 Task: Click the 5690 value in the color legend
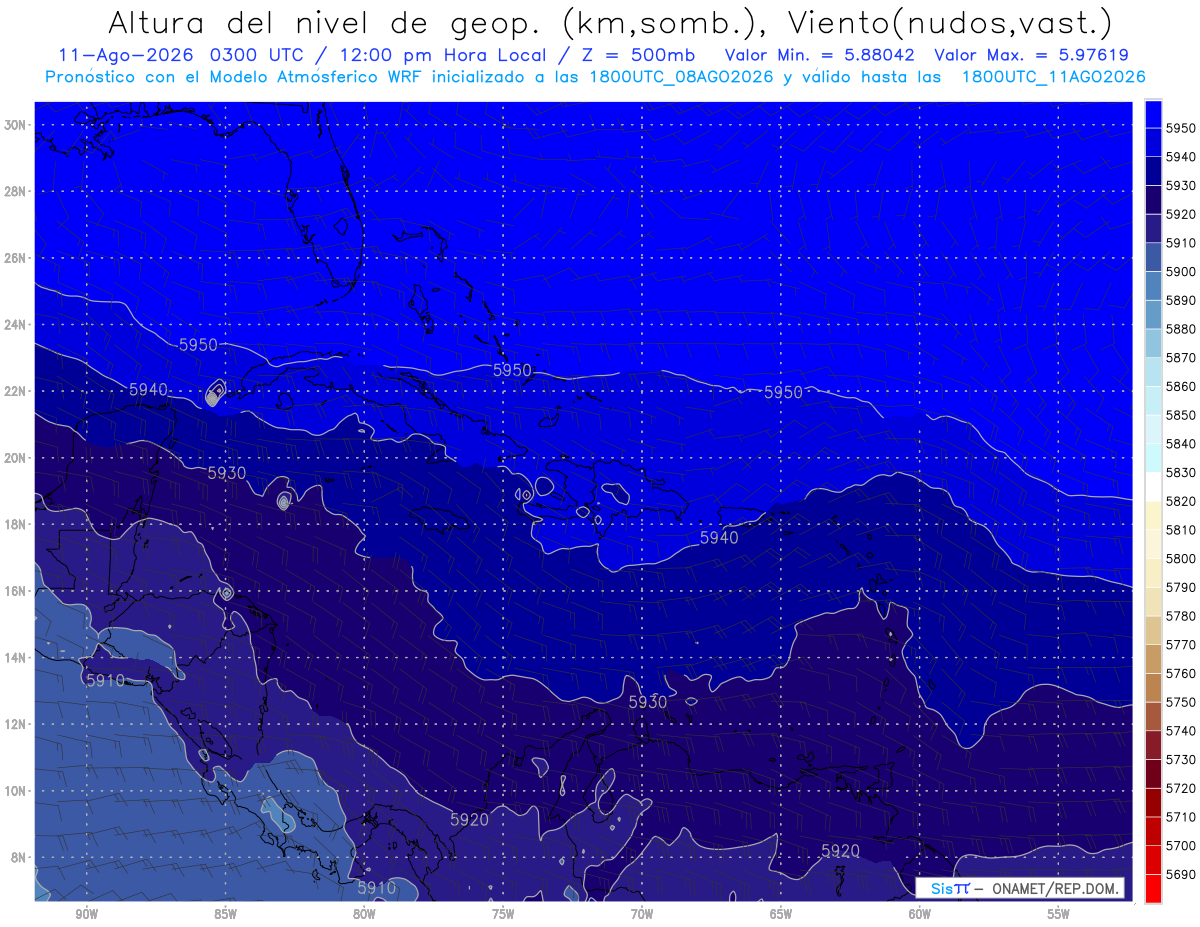click(x=1181, y=874)
